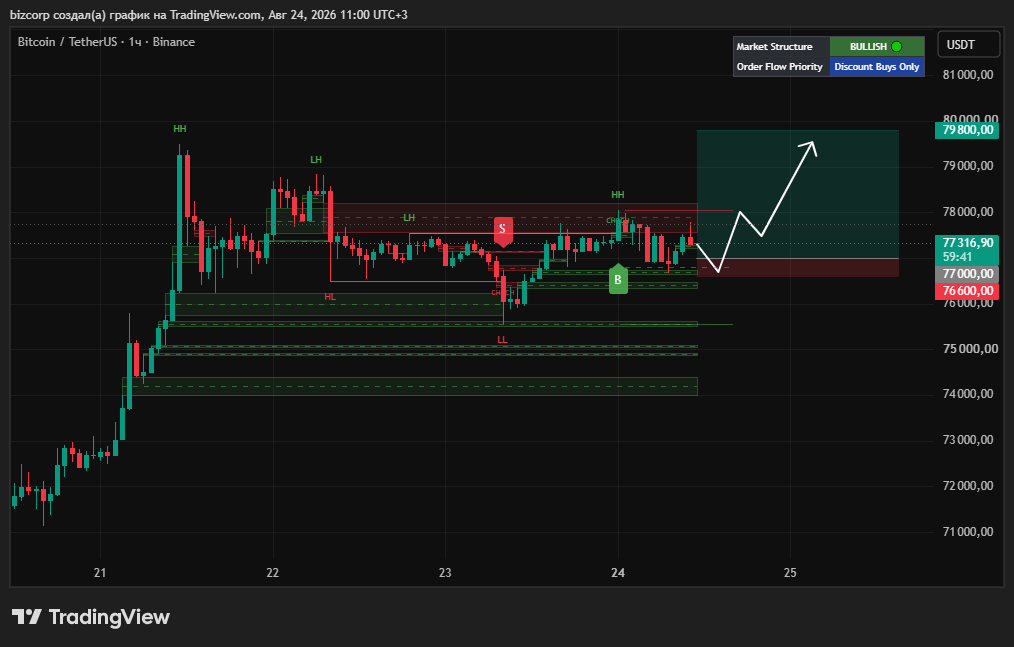The height and width of the screenshot is (647, 1014).
Task: Click the 59:41 candle countdown timer
Action: pos(957,257)
